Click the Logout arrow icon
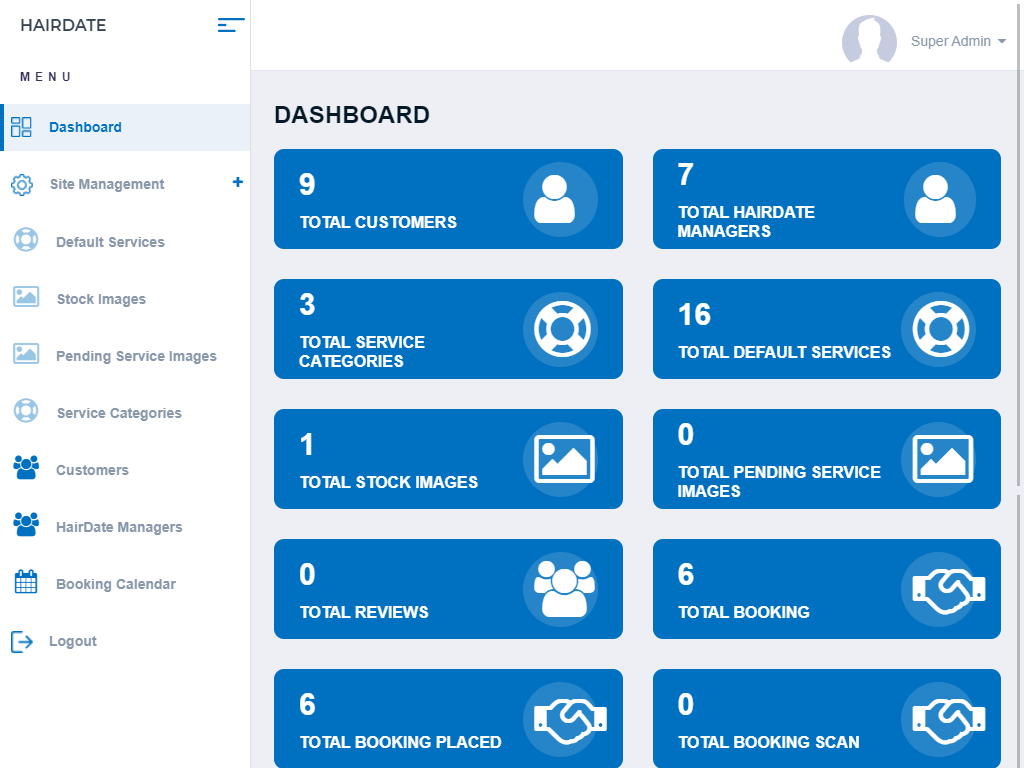 coord(22,641)
